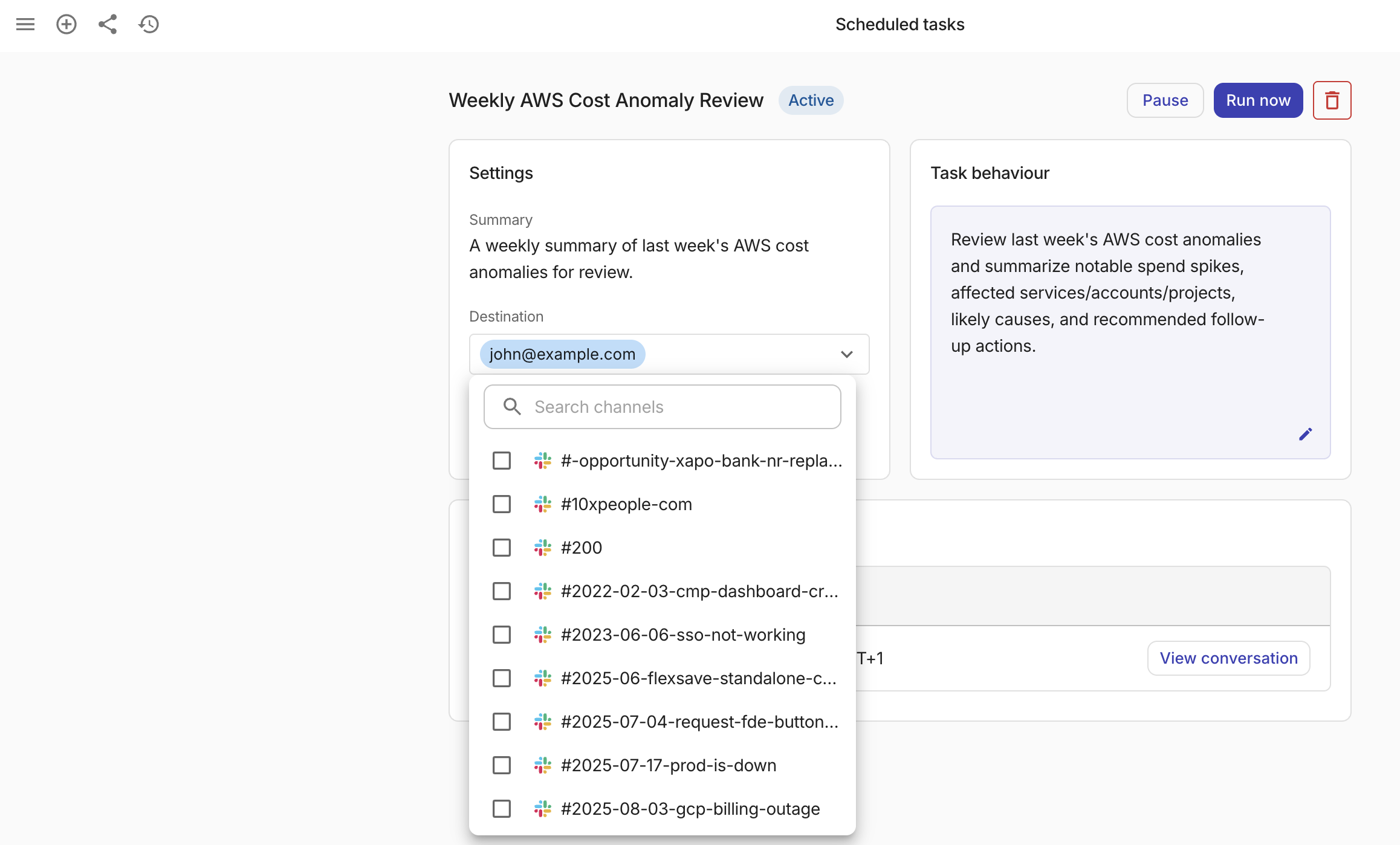Select #2025-06-flexsave-standalone-c... channel label
The height and width of the screenshot is (845, 1400).
pos(699,678)
